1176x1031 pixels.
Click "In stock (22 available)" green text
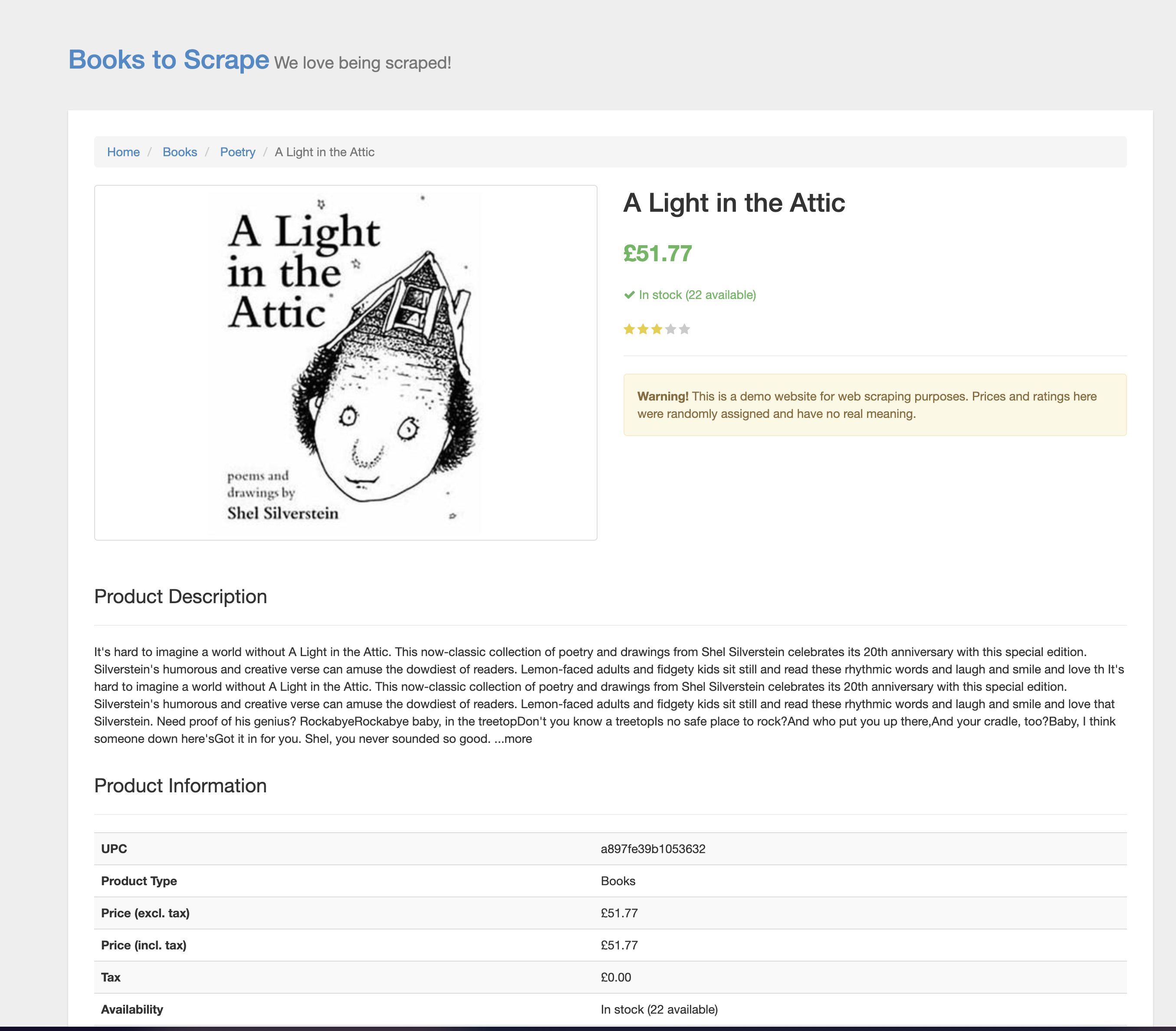pyautogui.click(x=697, y=295)
